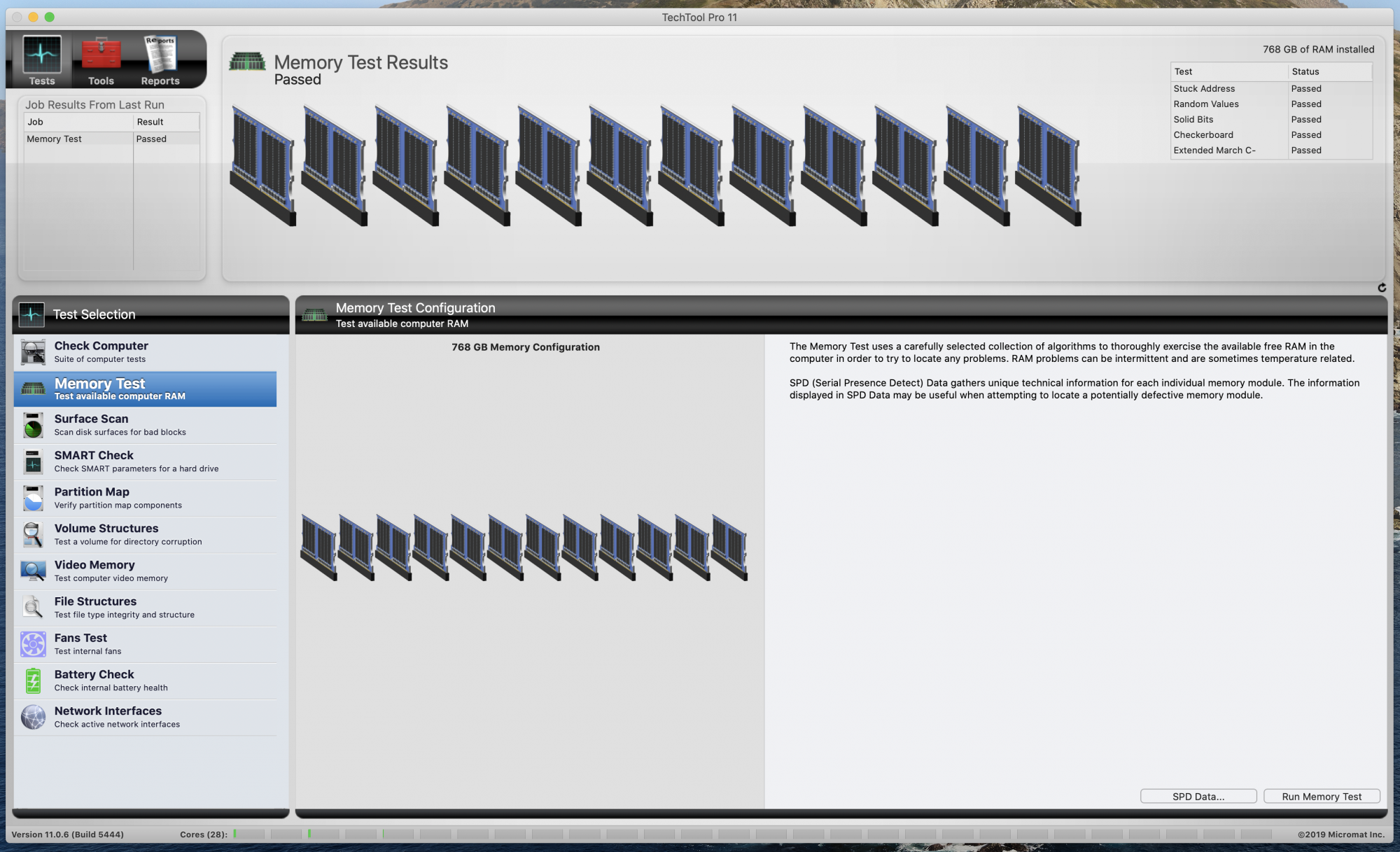Screen dimensions: 1400x852
Task: Open the Tests tab icon
Action: (42, 55)
